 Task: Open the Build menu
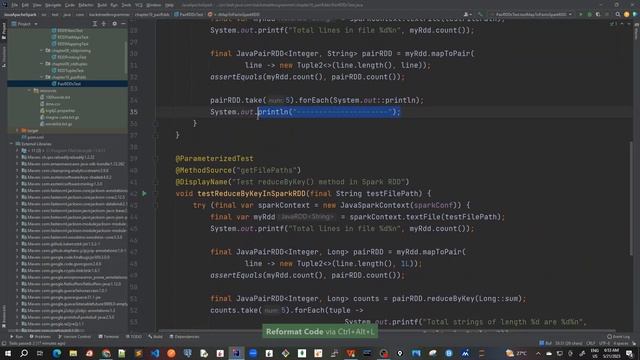(102, 5)
